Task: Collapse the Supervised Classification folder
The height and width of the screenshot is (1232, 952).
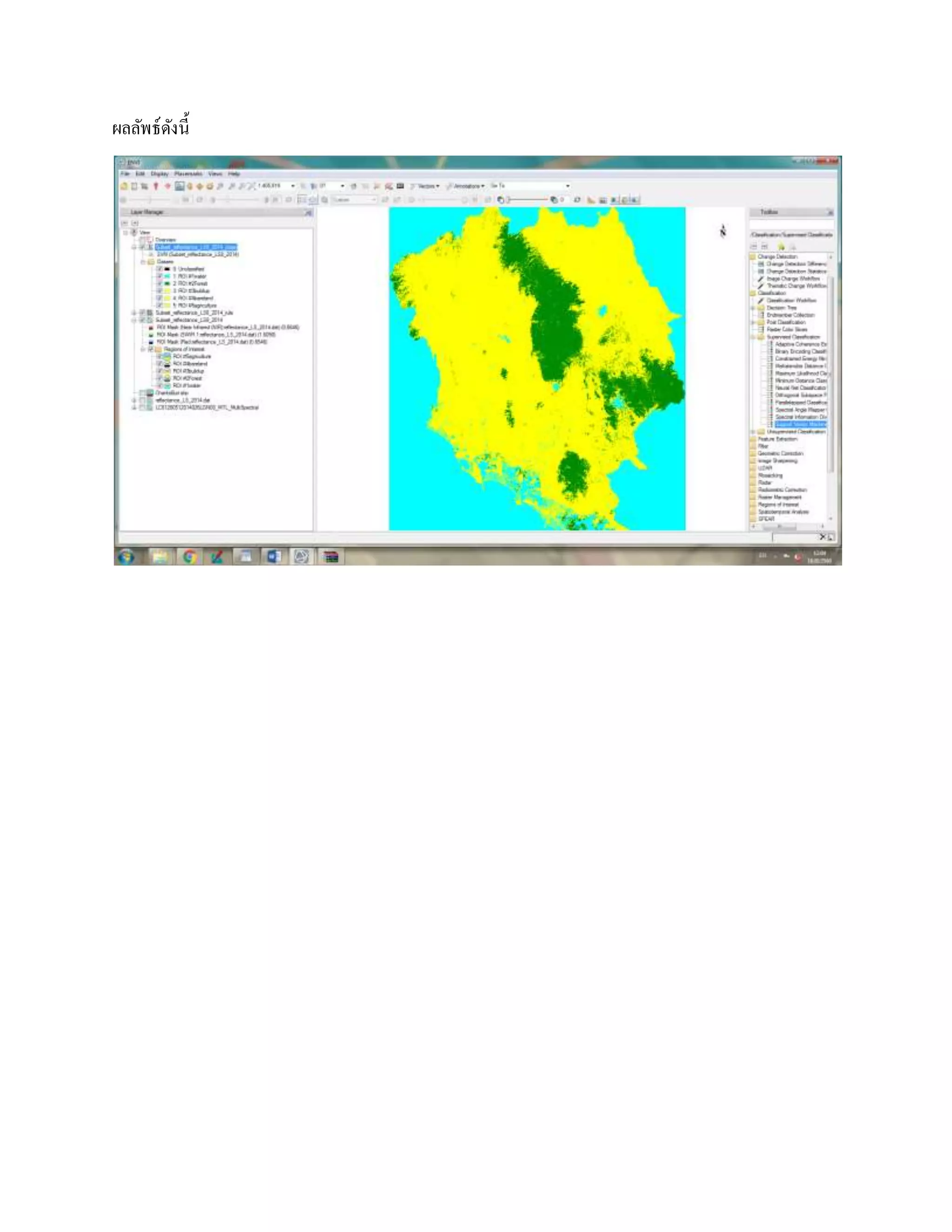Action: 754,337
